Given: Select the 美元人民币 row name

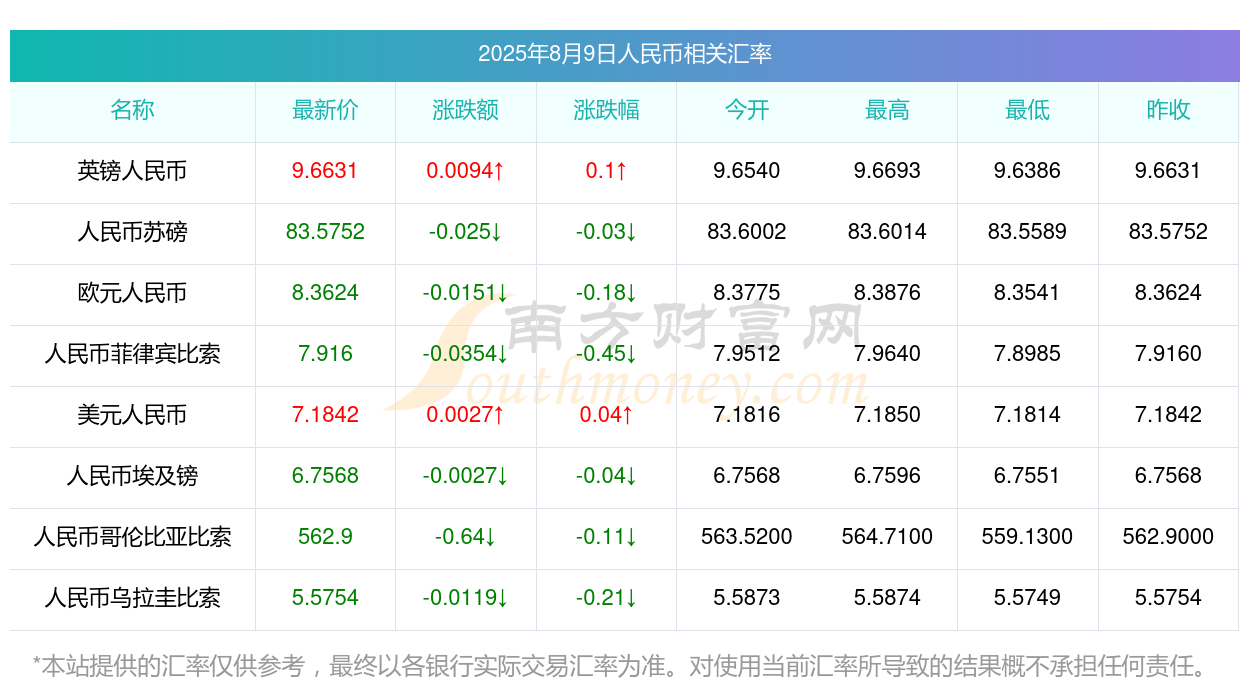Looking at the screenshot, I should (x=132, y=415).
